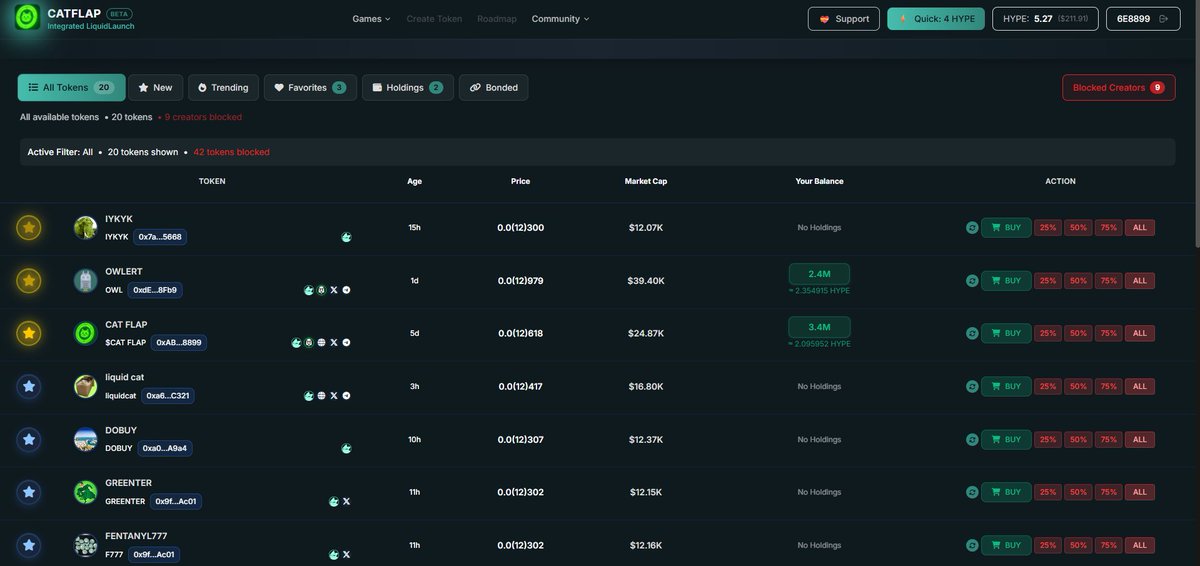The width and height of the screenshot is (1200, 566).
Task: Click DOBUY's LiquidLaunch icon
Action: point(346,449)
